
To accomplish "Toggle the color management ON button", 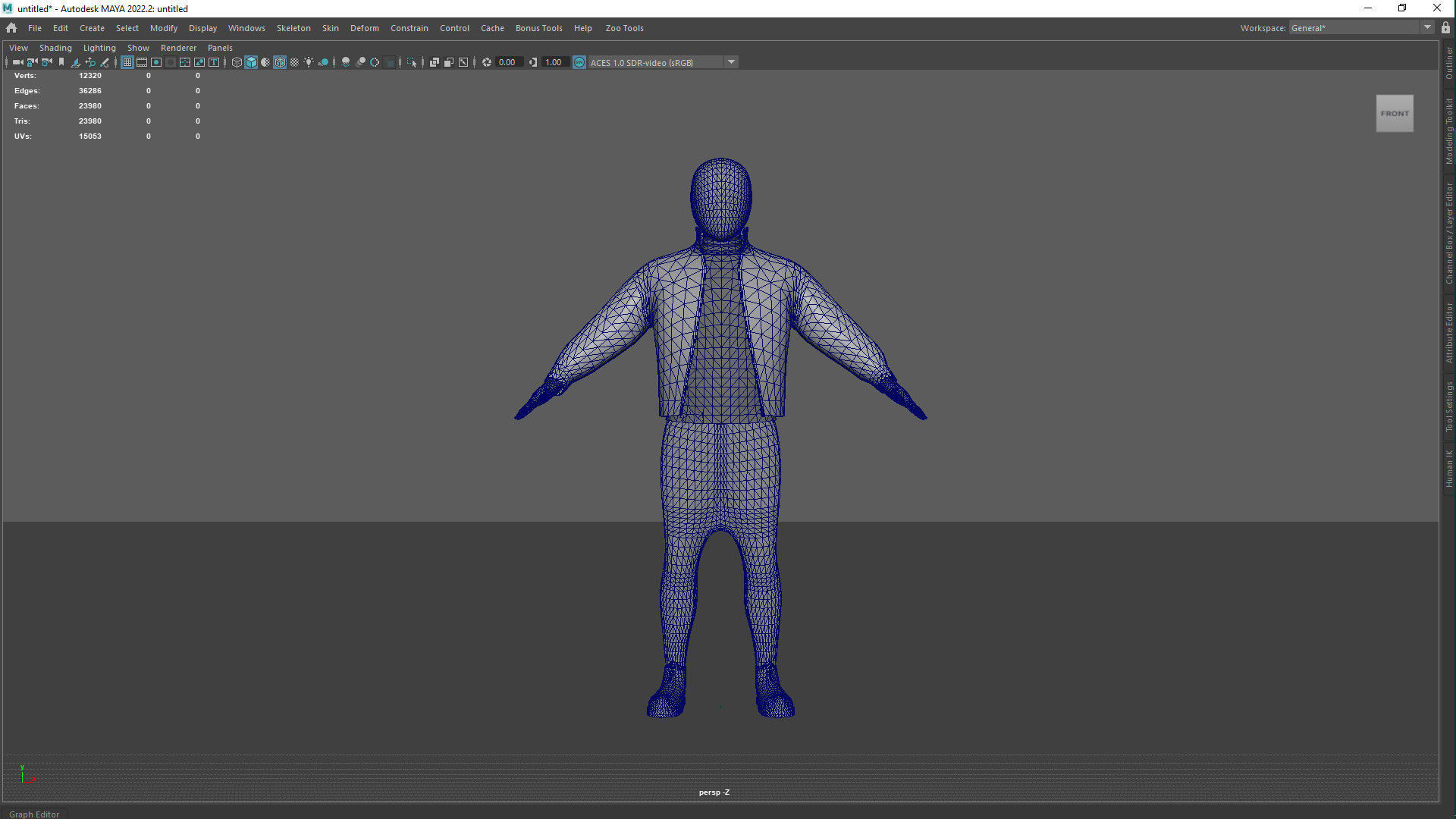I will pos(579,62).
